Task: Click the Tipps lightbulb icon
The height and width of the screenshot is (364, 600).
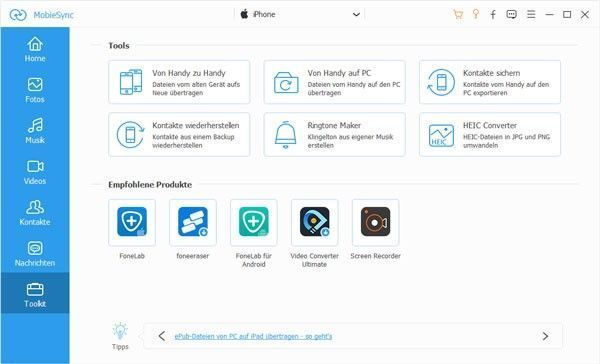Action: click(120, 331)
